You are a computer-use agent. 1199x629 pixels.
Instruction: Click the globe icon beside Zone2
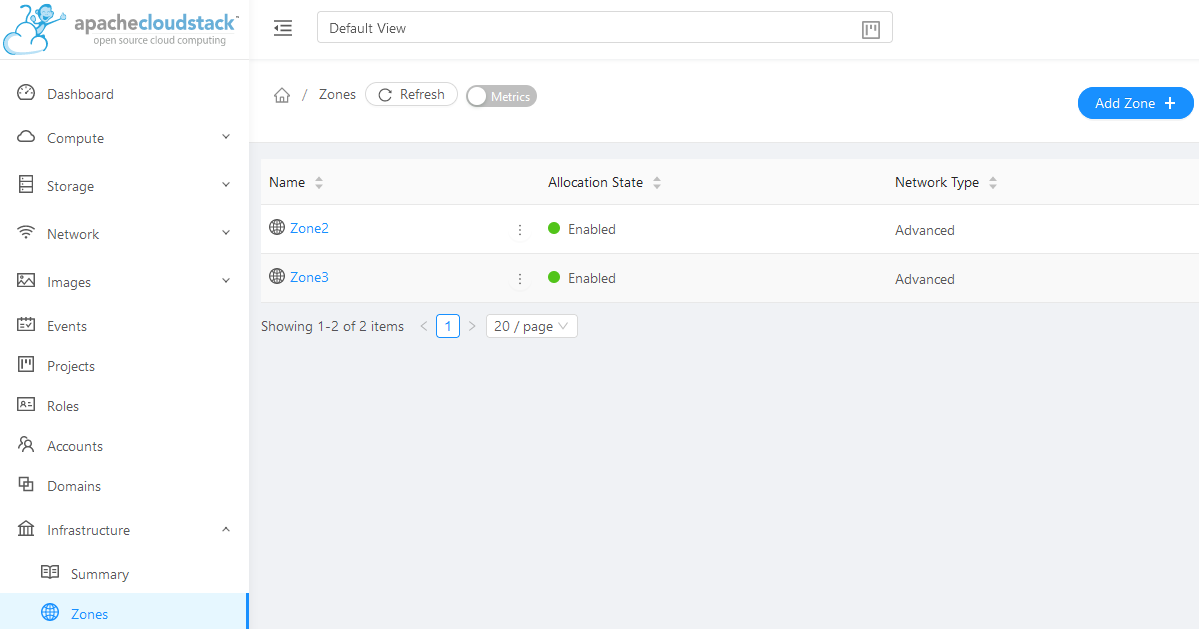[276, 227]
